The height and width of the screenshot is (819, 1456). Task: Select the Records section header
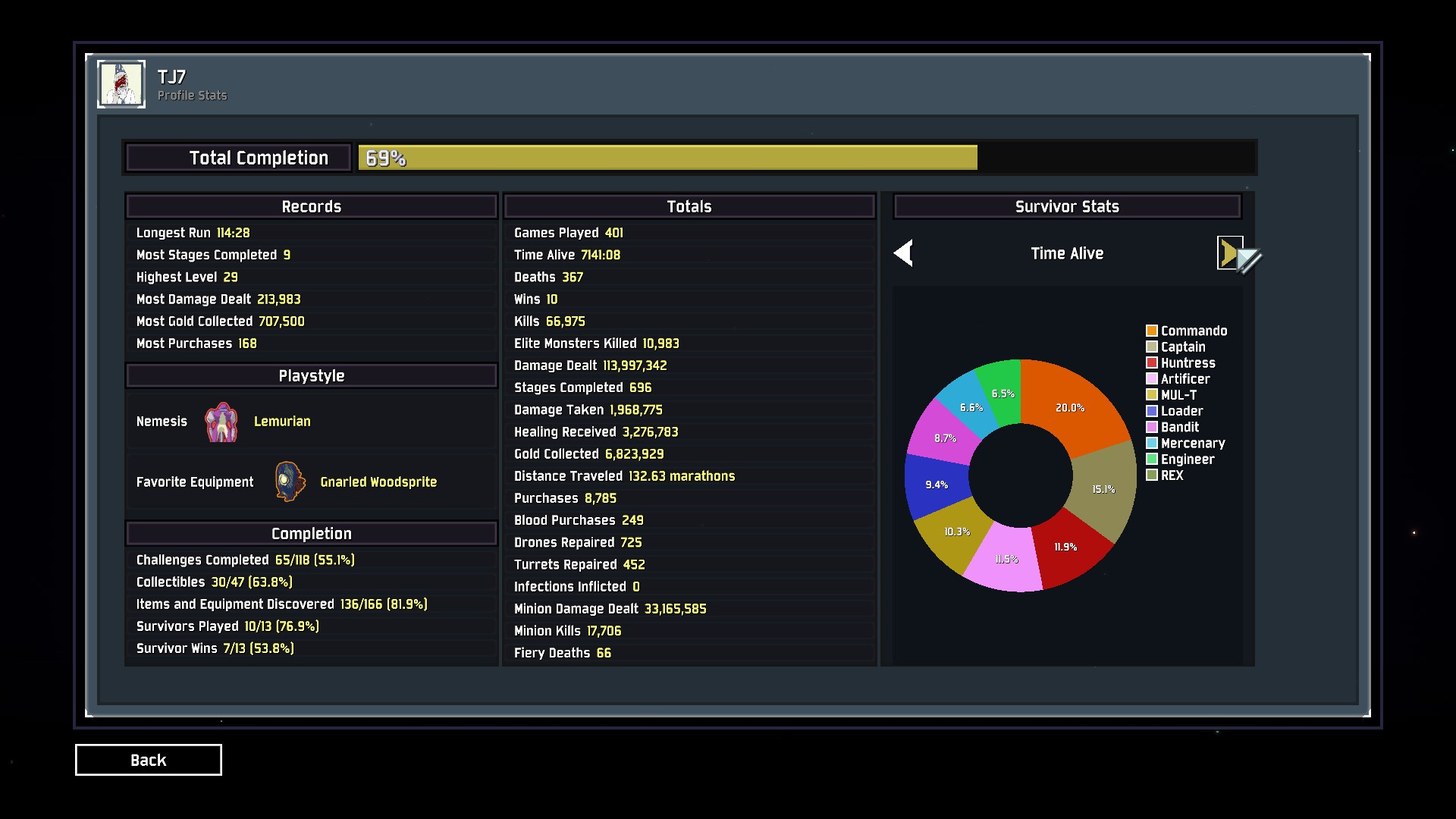(x=311, y=206)
